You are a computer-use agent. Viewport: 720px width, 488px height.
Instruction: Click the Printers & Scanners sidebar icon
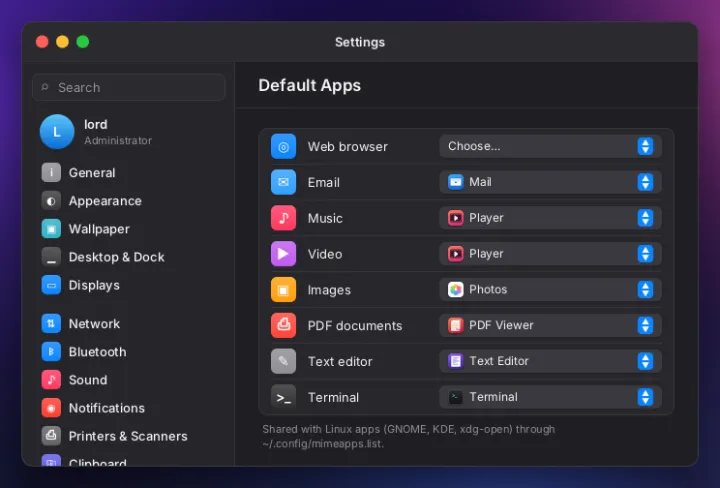point(51,436)
